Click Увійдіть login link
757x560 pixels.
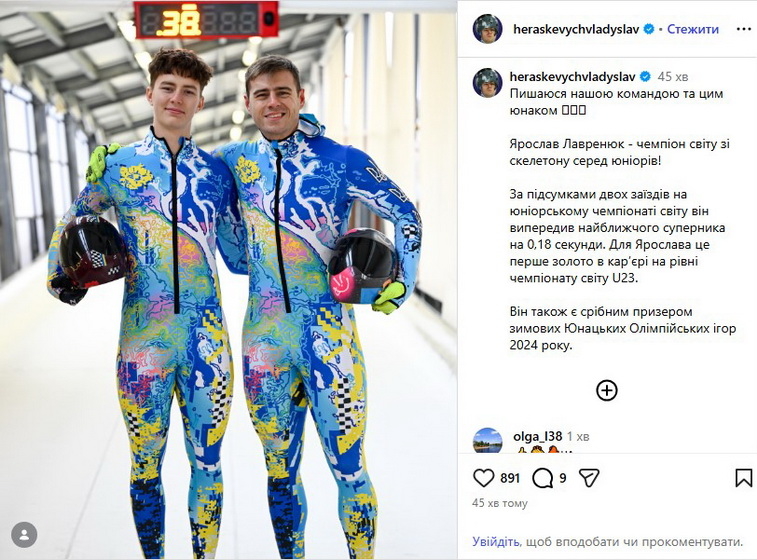[496, 542]
